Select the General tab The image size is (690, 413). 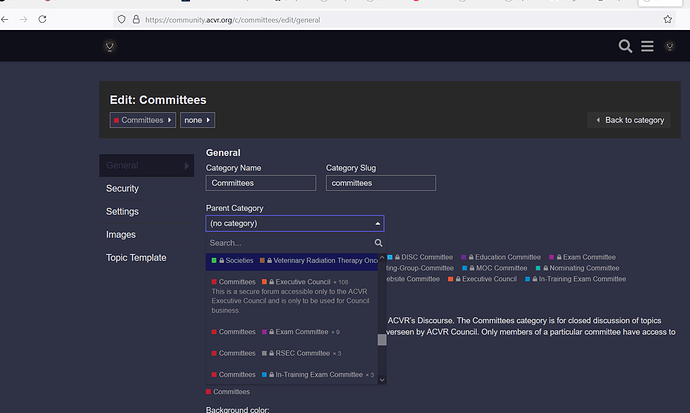pos(147,165)
